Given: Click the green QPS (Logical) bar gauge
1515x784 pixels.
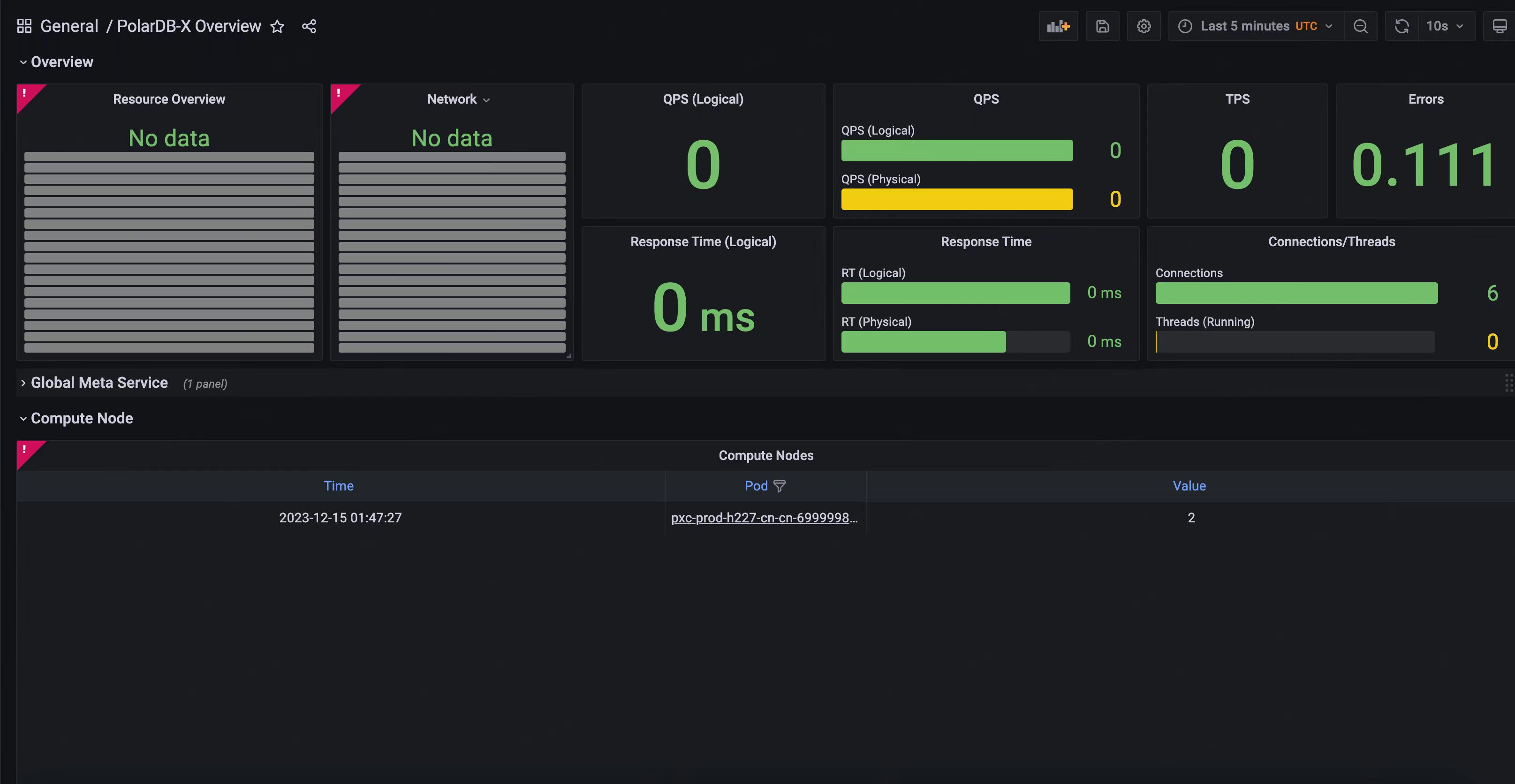Looking at the screenshot, I should tap(957, 151).
